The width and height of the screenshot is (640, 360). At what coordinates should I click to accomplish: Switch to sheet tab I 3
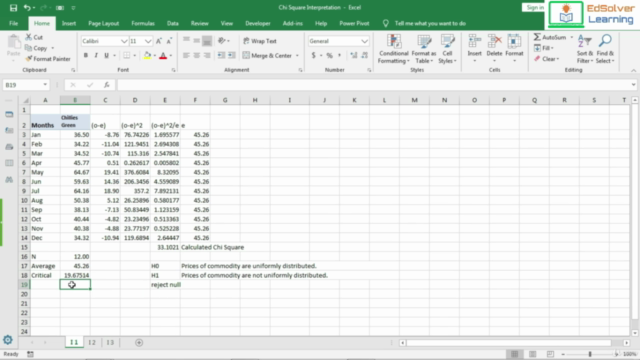tap(110, 342)
